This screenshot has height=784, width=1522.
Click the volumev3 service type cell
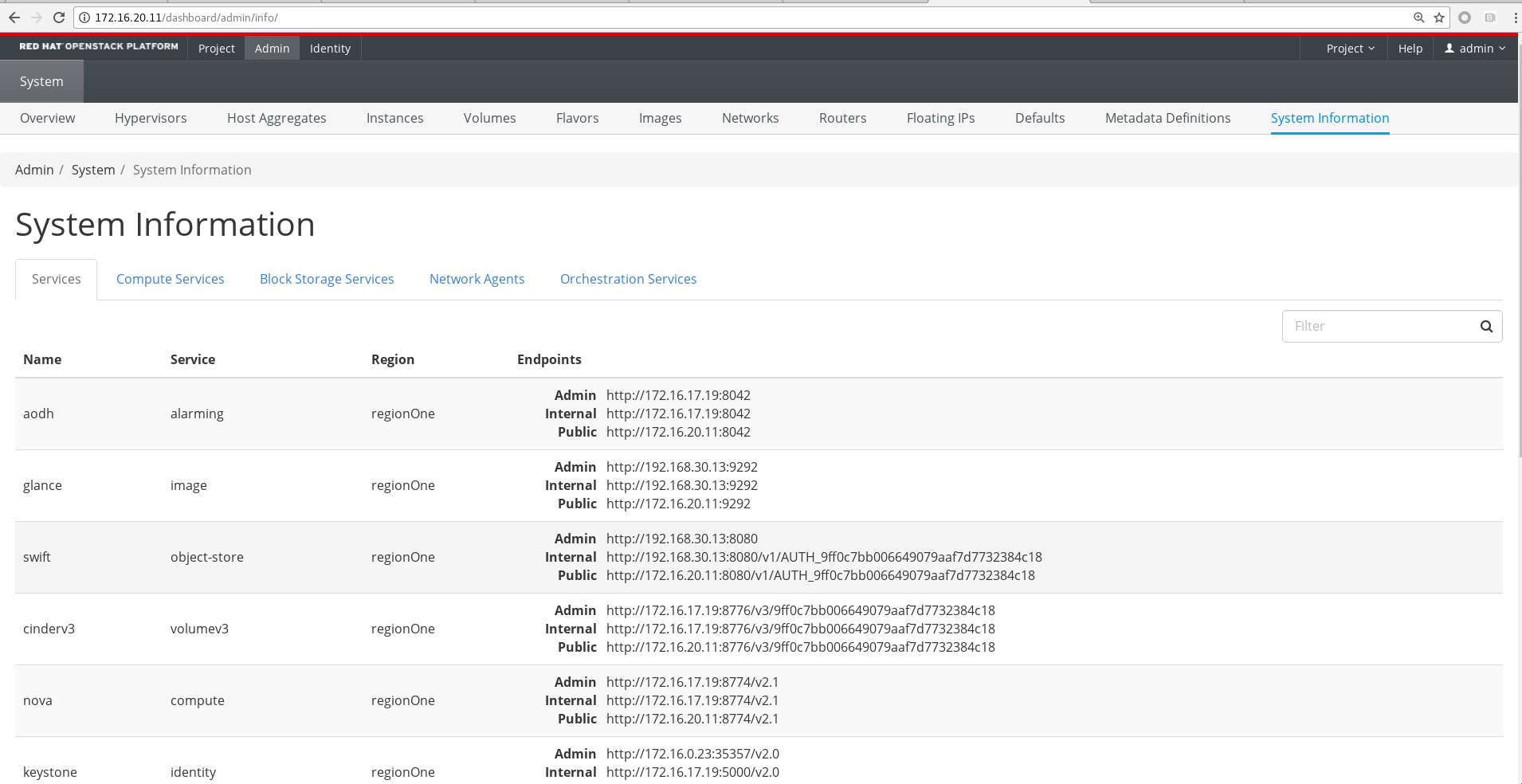point(199,629)
